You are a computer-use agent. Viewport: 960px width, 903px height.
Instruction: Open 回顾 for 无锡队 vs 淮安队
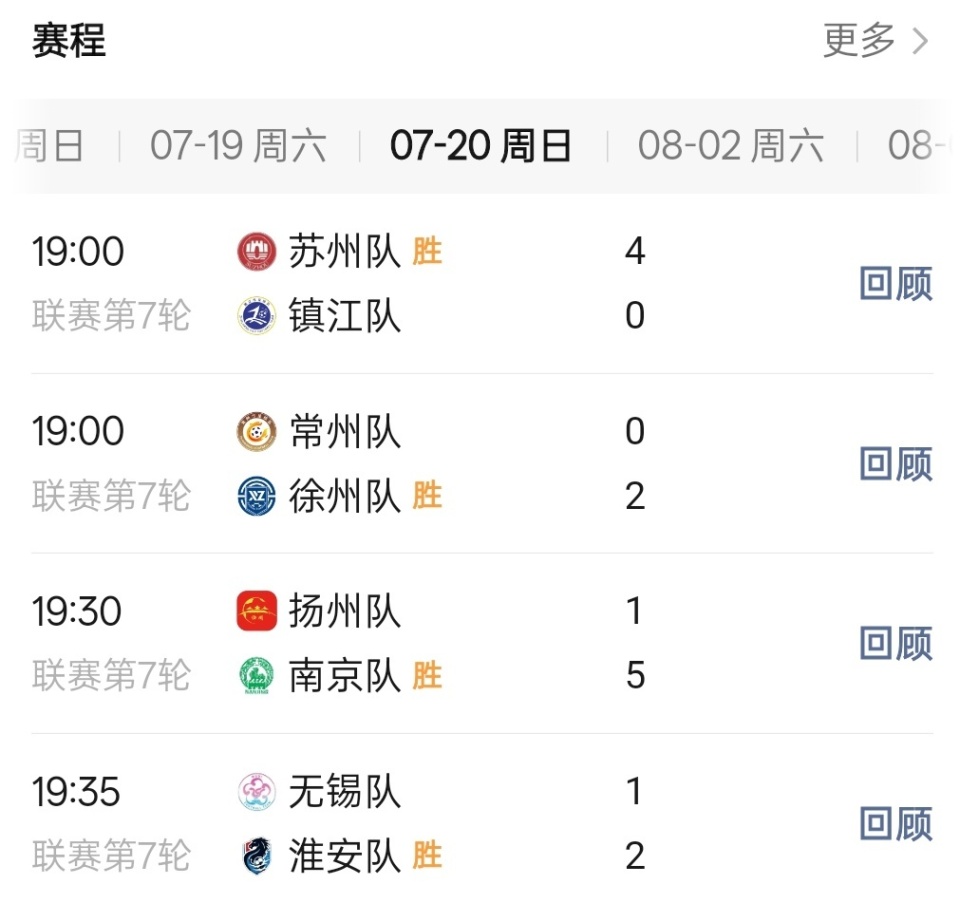point(896,823)
